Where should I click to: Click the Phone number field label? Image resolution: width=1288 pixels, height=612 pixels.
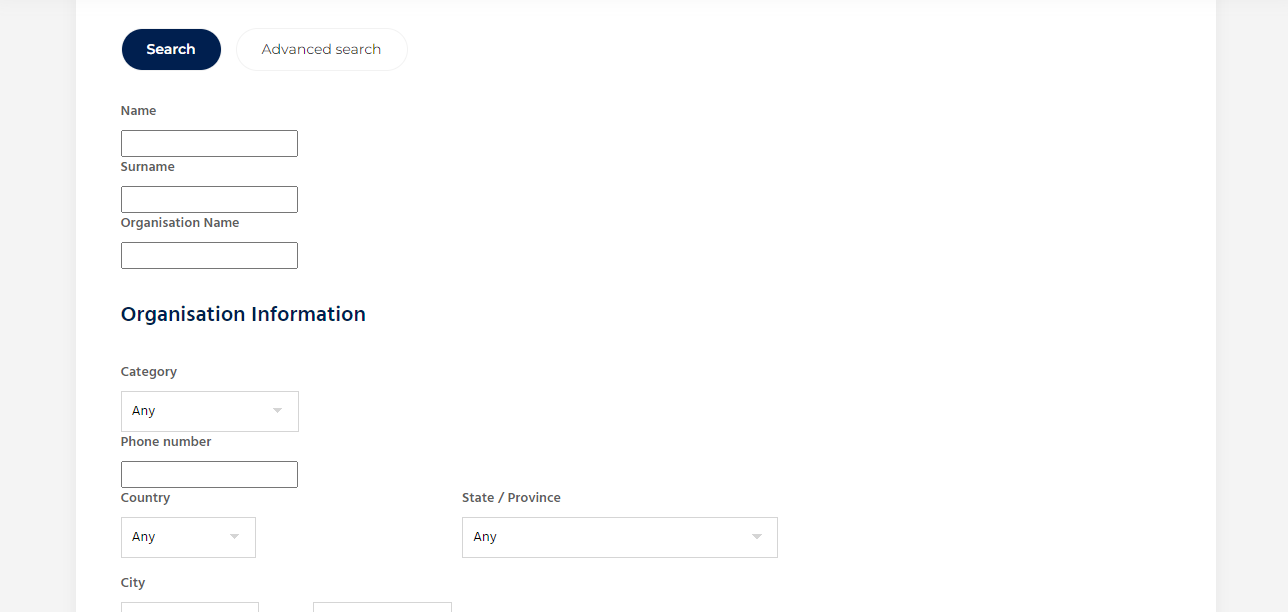tap(166, 442)
